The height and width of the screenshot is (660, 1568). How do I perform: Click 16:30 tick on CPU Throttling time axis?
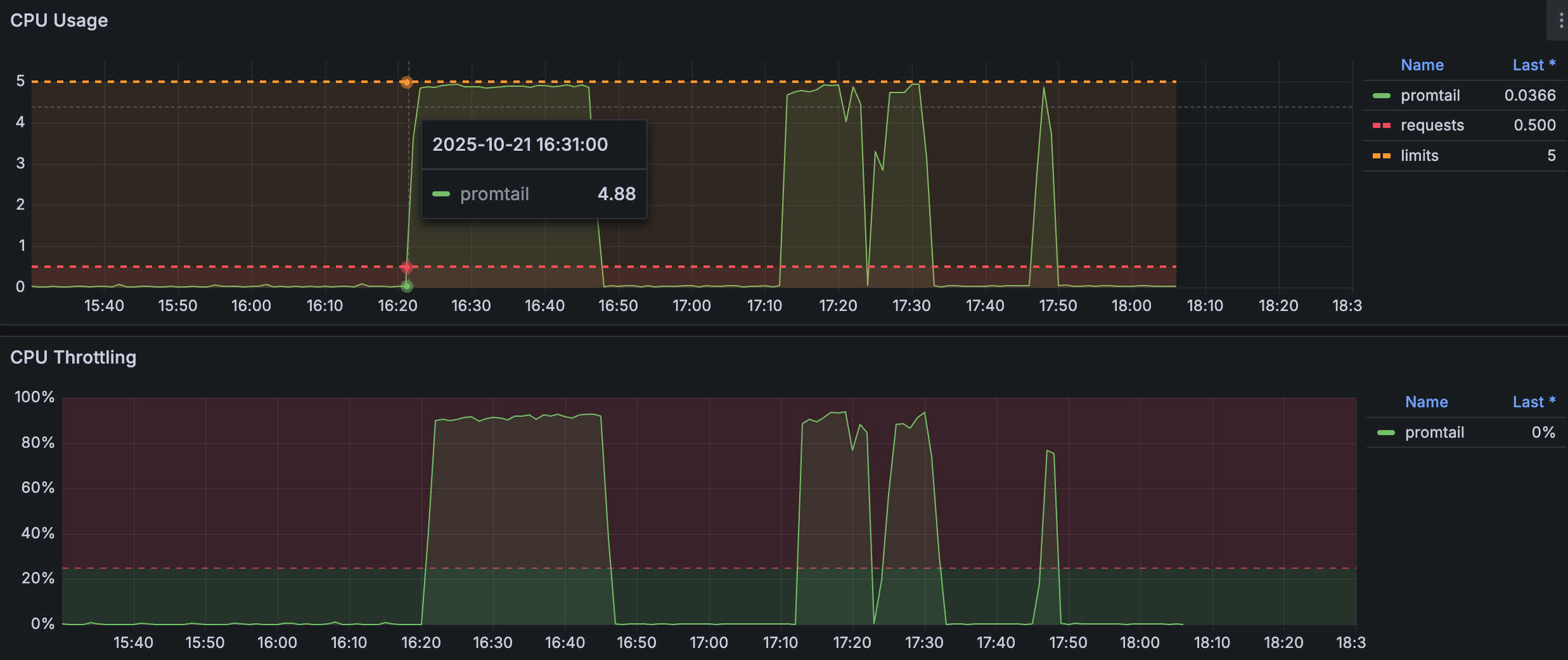[492, 643]
